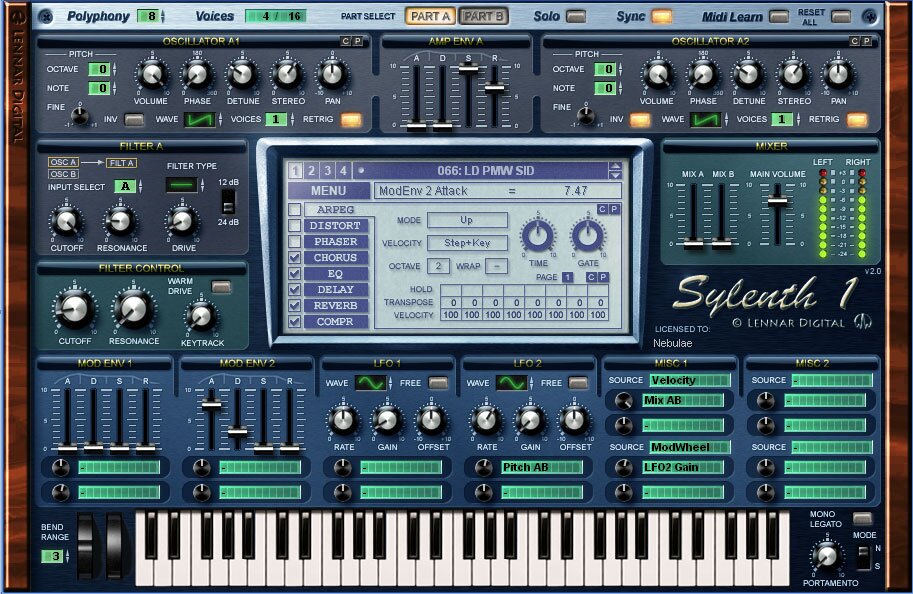Click Mod Env 2 Attack fader
This screenshot has height=594, width=913.
(211, 405)
